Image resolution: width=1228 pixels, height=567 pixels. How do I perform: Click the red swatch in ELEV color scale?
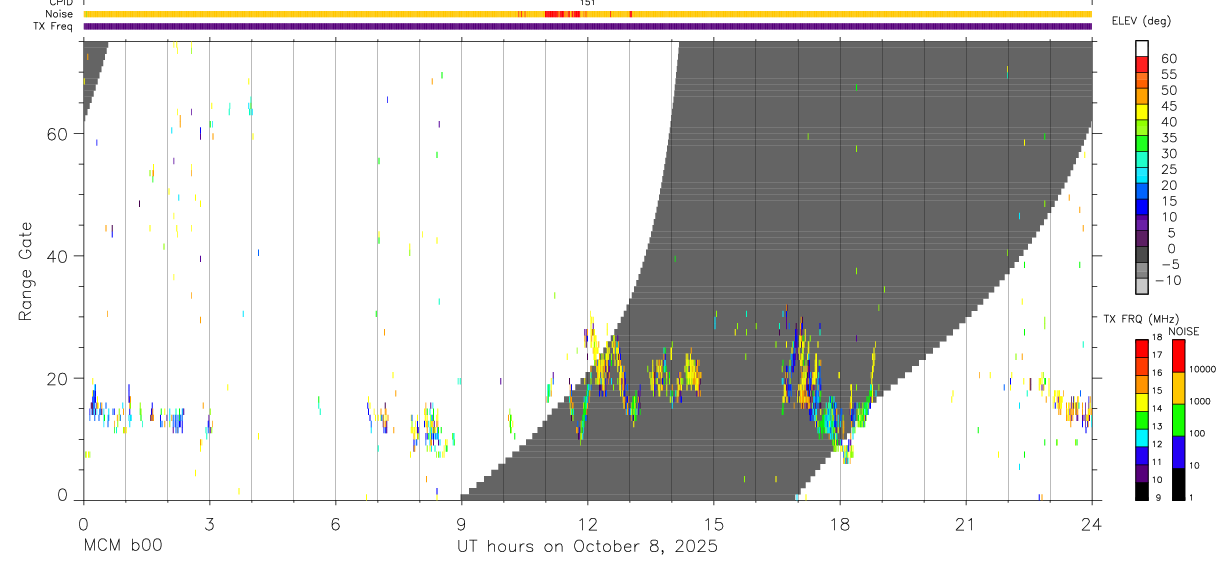click(x=1142, y=64)
